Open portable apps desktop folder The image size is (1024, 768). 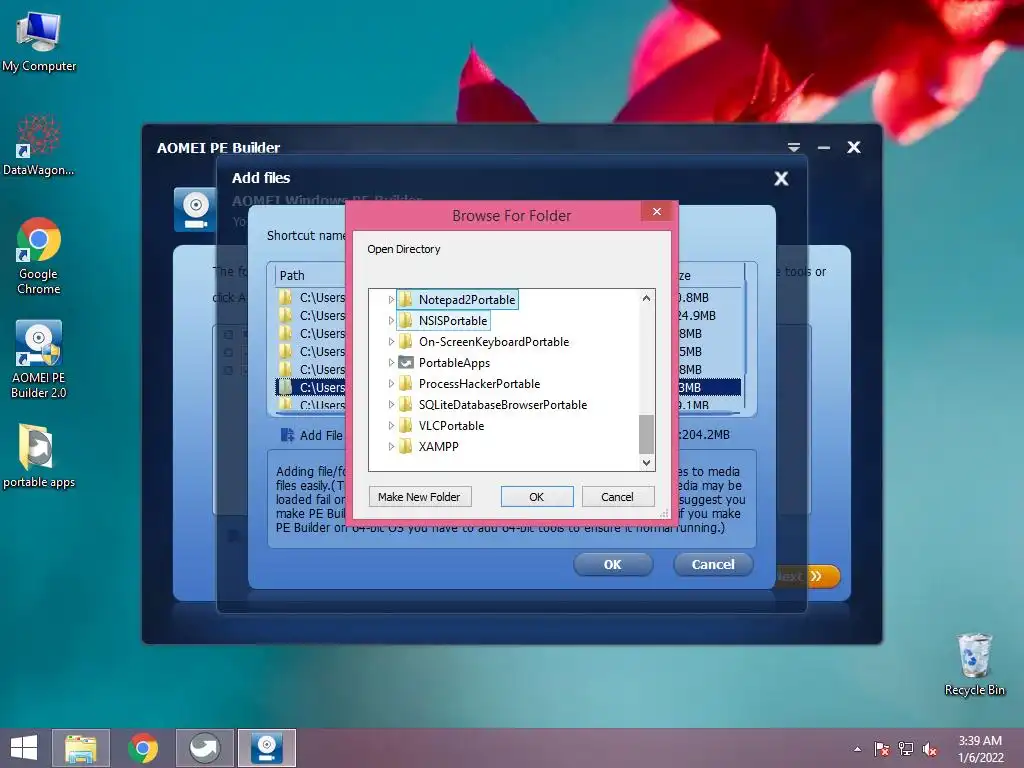coord(39,456)
